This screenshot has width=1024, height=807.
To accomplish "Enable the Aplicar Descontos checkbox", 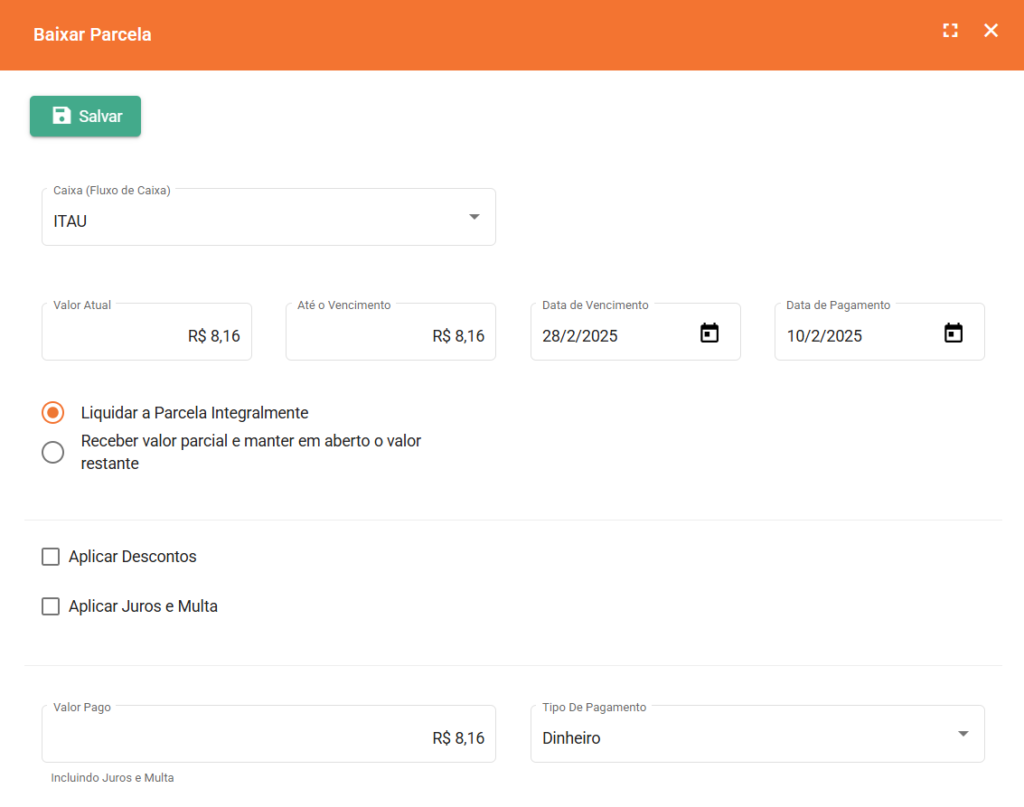I will pyautogui.click(x=51, y=557).
